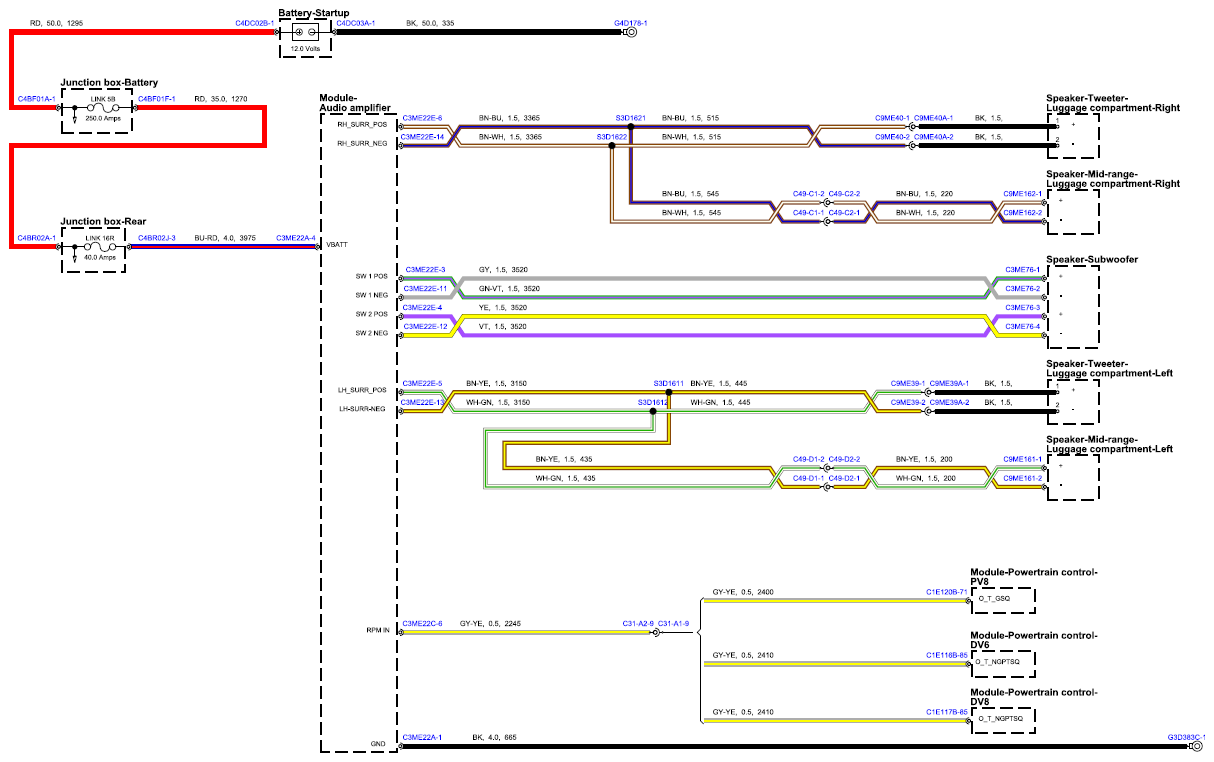Image resolution: width=1214 pixels, height=762 pixels.
Task: Select pin label C3ME22E-12
Action: pos(425,326)
